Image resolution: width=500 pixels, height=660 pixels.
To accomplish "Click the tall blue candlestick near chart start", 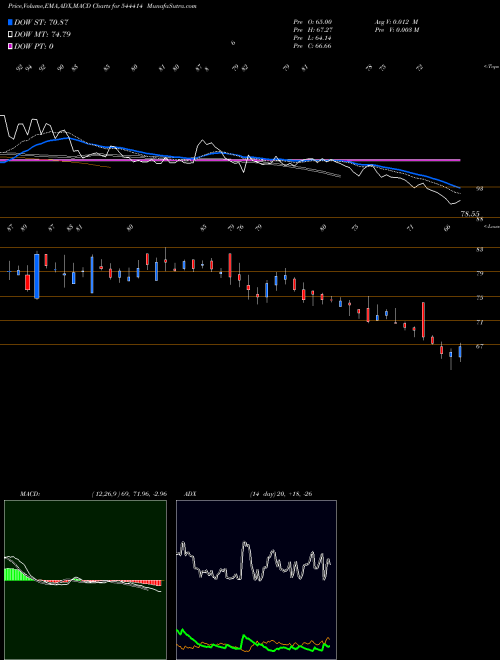I will pos(37,276).
